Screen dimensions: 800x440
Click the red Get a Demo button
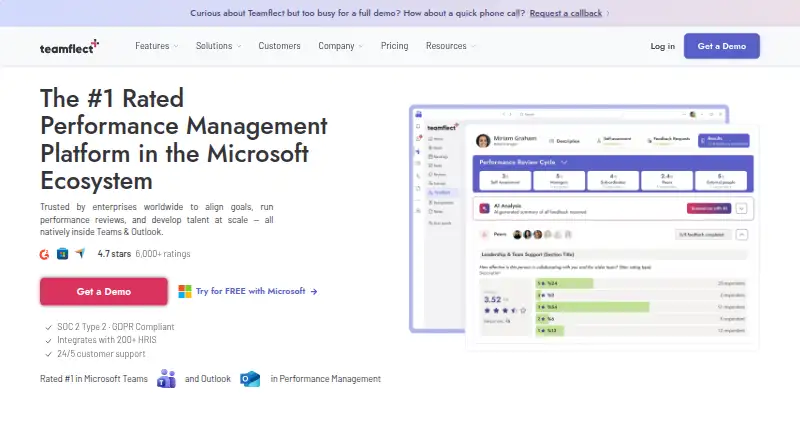104,291
